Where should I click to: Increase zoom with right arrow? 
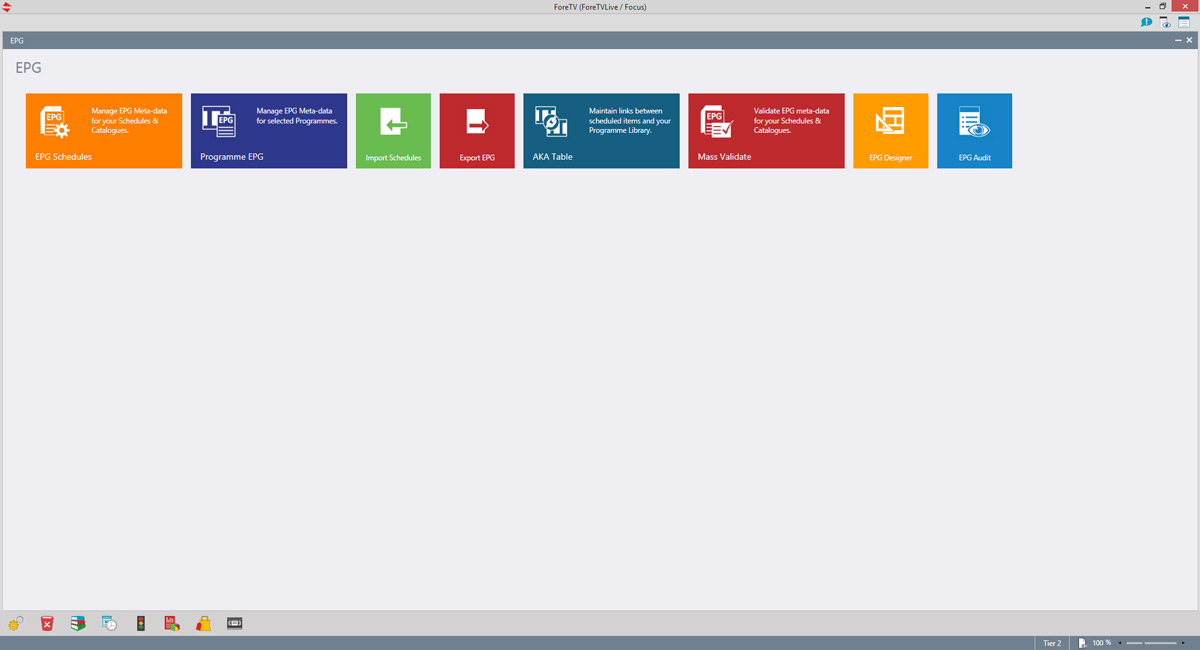pyautogui.click(x=1181, y=643)
